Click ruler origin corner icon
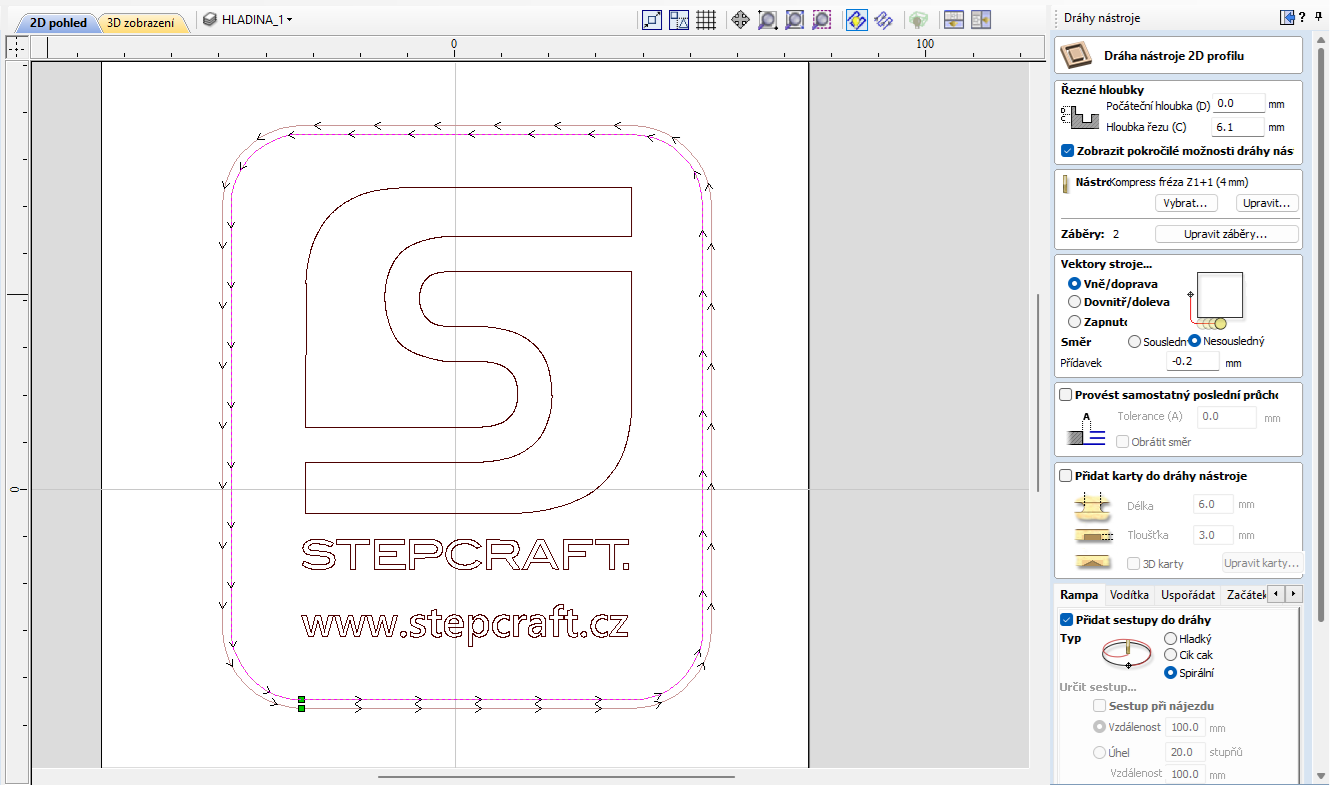Image resolution: width=1333 pixels, height=792 pixels. point(16,47)
